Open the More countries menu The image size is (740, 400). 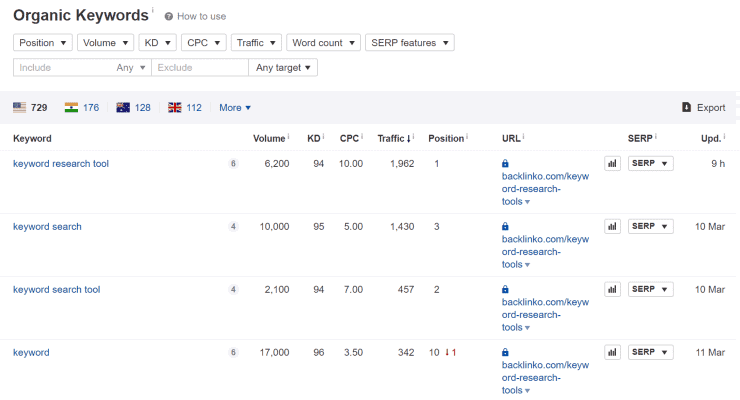(x=235, y=108)
